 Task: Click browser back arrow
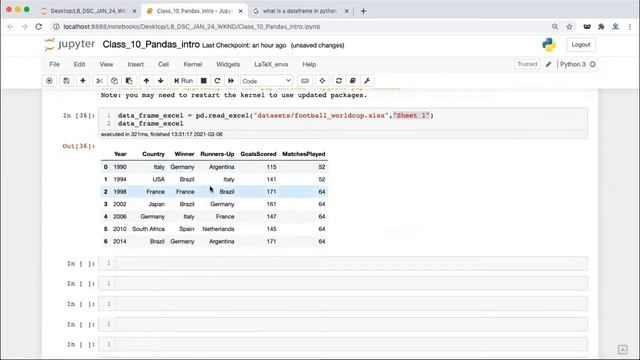click(11, 27)
